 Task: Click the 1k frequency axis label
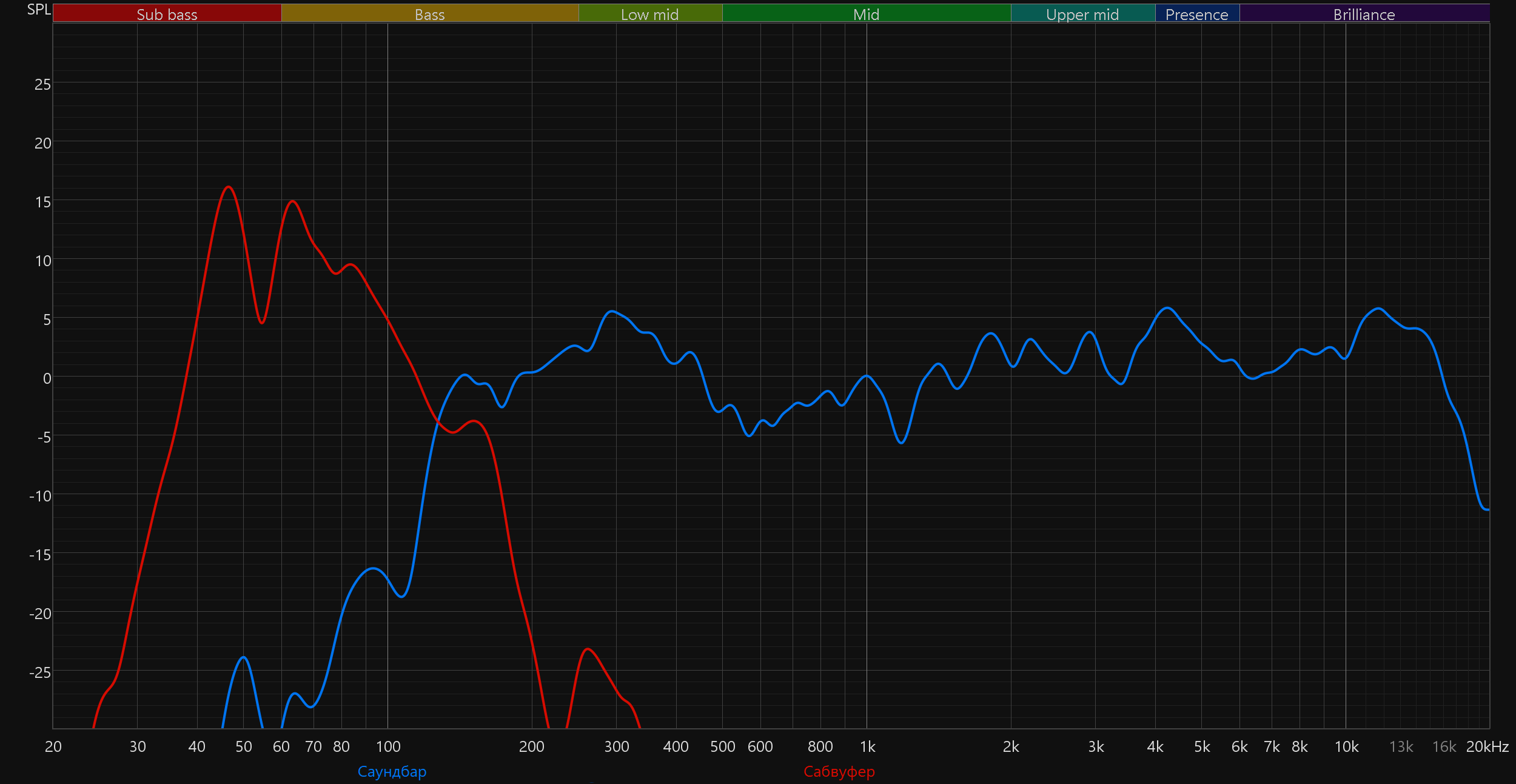(867, 746)
